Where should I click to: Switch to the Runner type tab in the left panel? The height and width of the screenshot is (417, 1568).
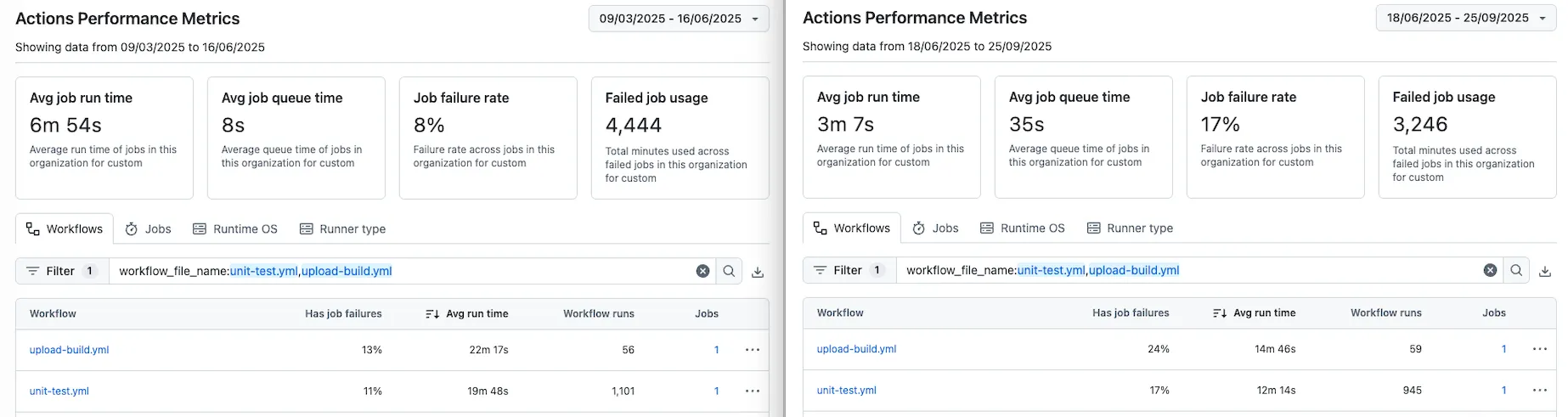(x=342, y=229)
